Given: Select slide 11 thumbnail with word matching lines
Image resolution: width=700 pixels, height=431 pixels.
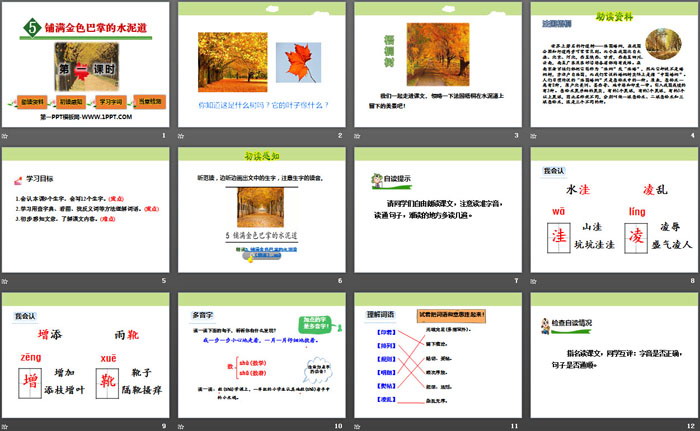Looking at the screenshot, I should [x=438, y=356].
